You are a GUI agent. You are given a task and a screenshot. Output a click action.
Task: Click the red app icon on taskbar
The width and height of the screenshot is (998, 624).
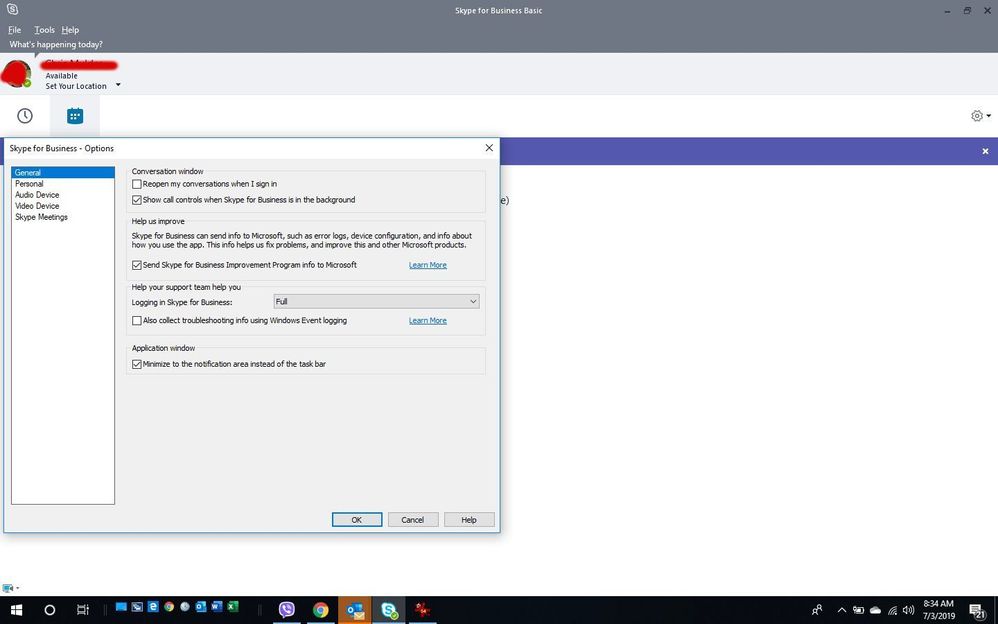pyautogui.click(x=422, y=610)
